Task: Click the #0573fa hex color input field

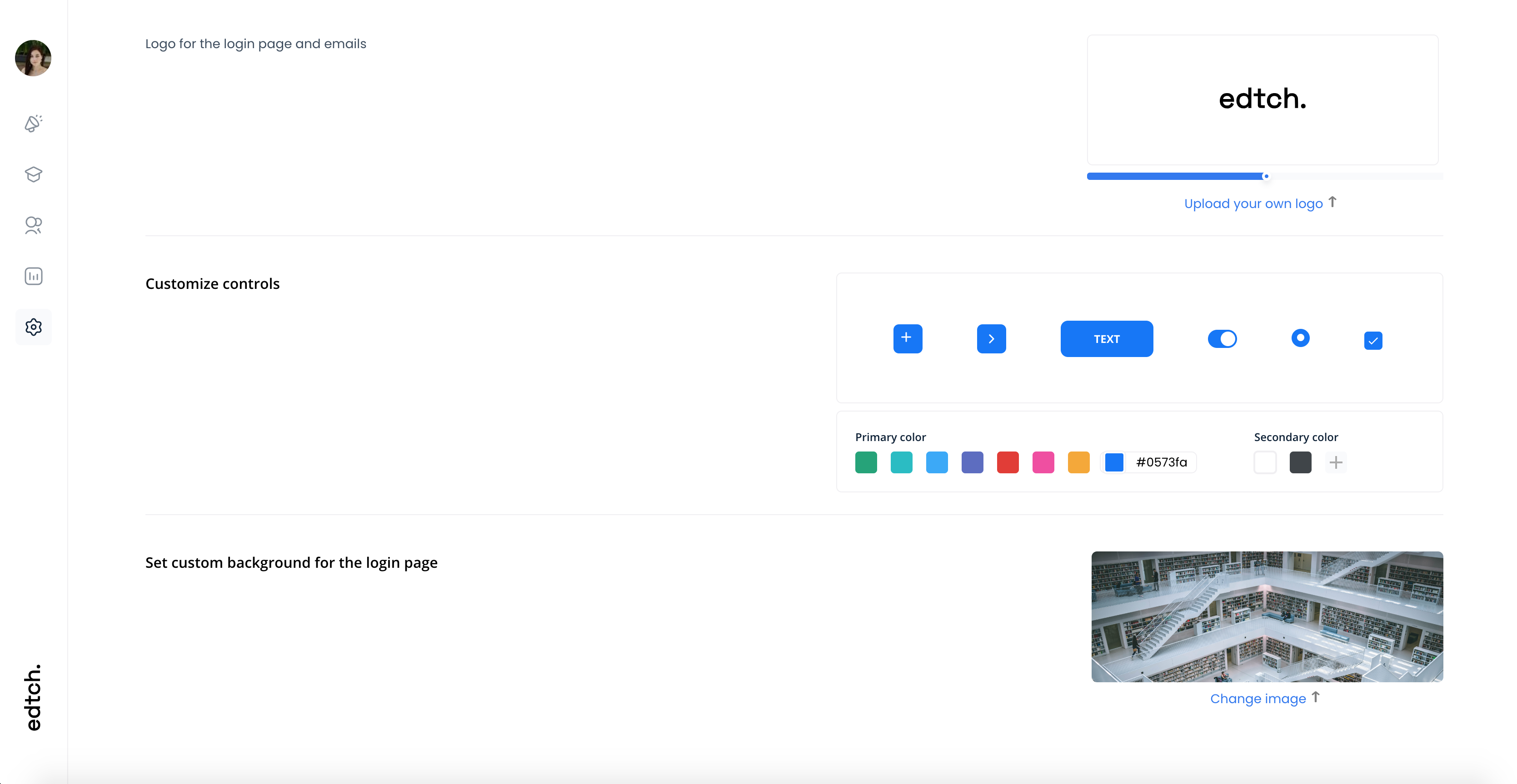Action: coord(1162,462)
